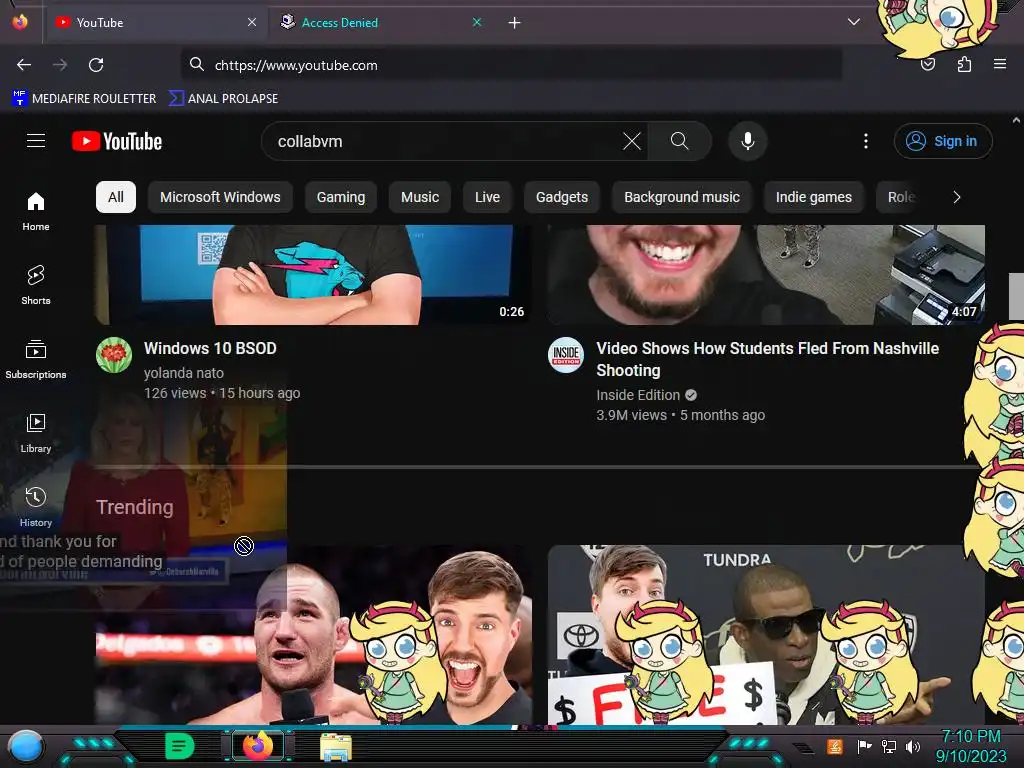Open Library in sidebar
The width and height of the screenshot is (1024, 768).
(x=36, y=433)
